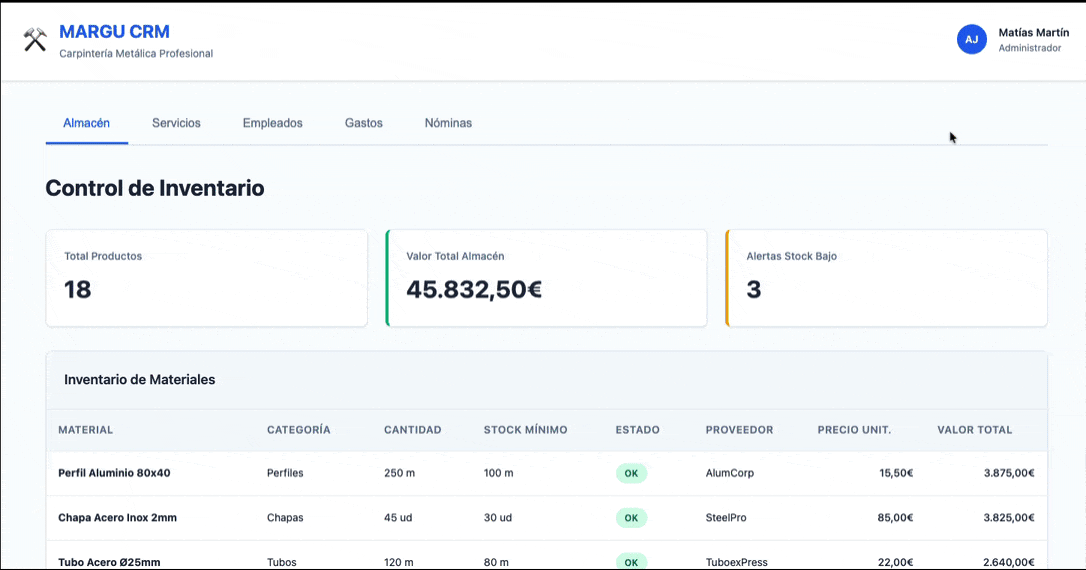This screenshot has height=570, width=1086.
Task: Click the 3.825,00€ total value cell
Action: 1009,517
